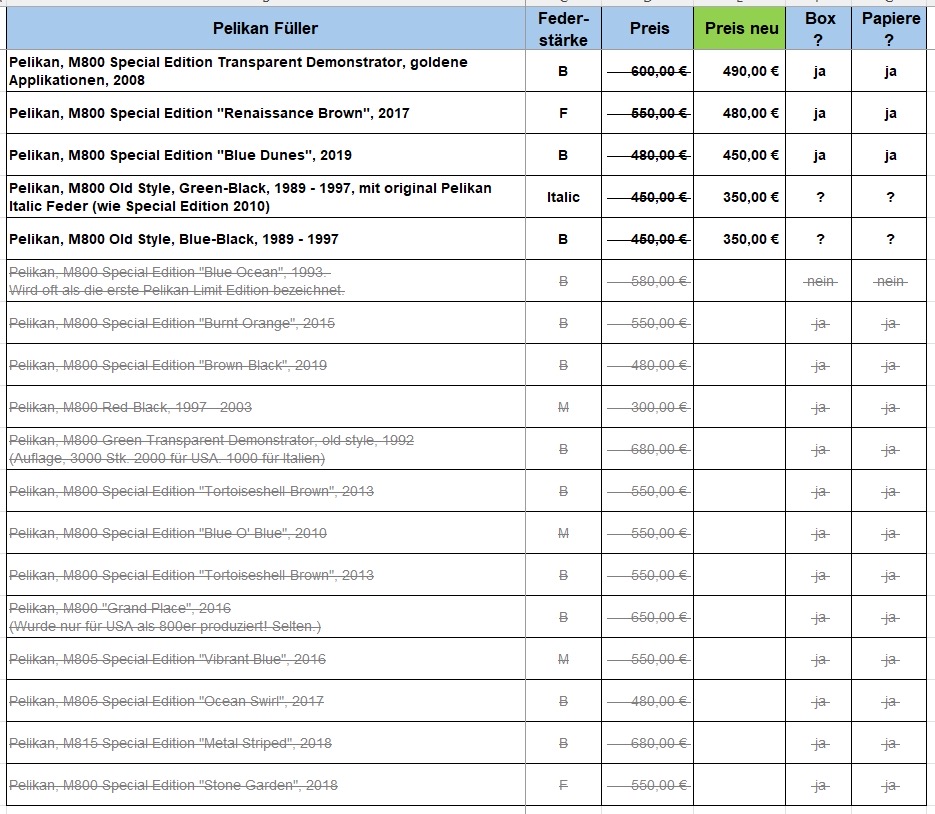The width and height of the screenshot is (935, 814).
Task: Select '550,00 €' in Vibrant Blue row
Action: coord(648,659)
